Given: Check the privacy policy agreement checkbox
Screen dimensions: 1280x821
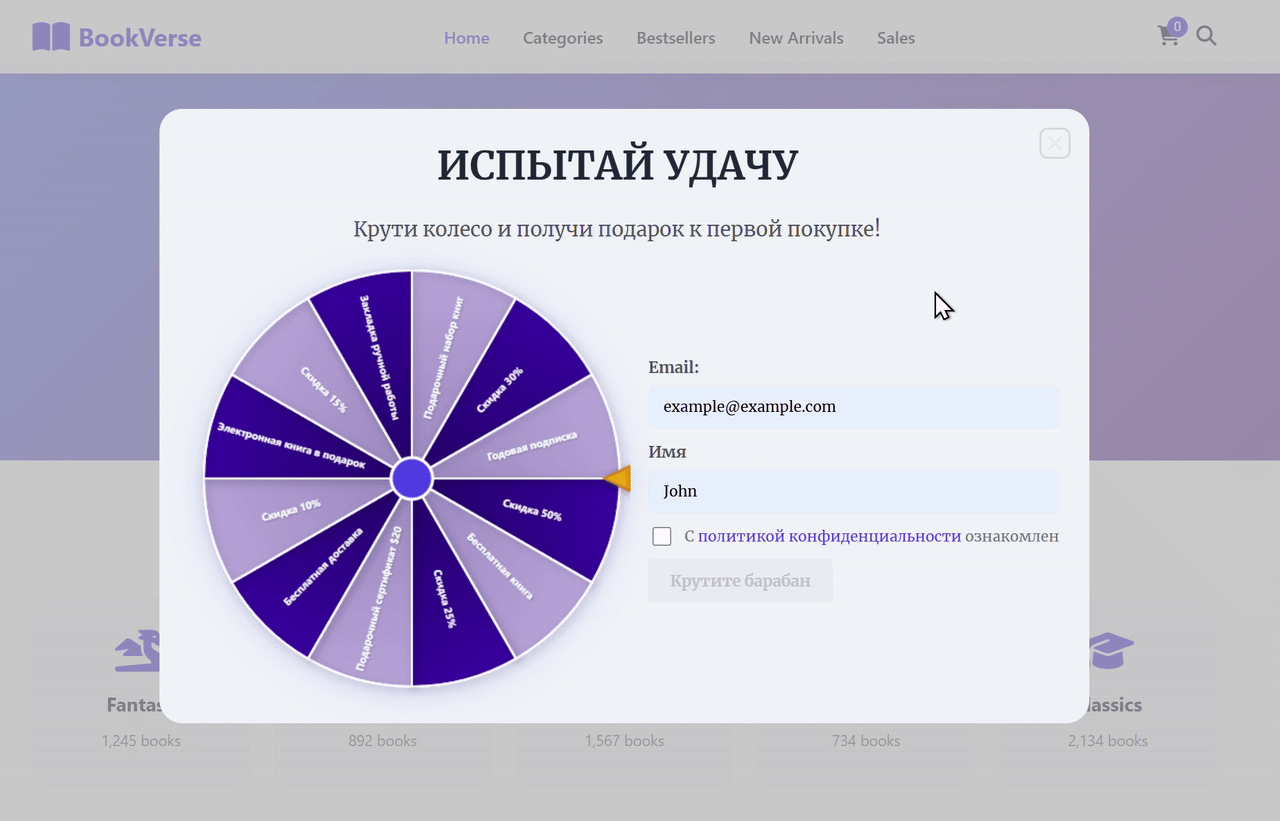Looking at the screenshot, I should tap(662, 537).
